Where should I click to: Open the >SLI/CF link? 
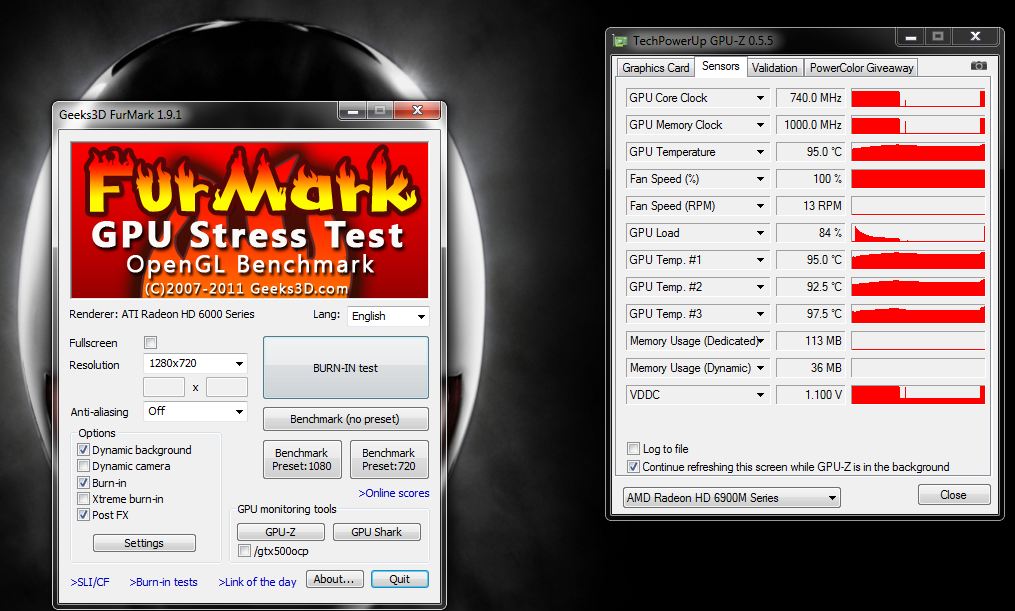point(90,582)
